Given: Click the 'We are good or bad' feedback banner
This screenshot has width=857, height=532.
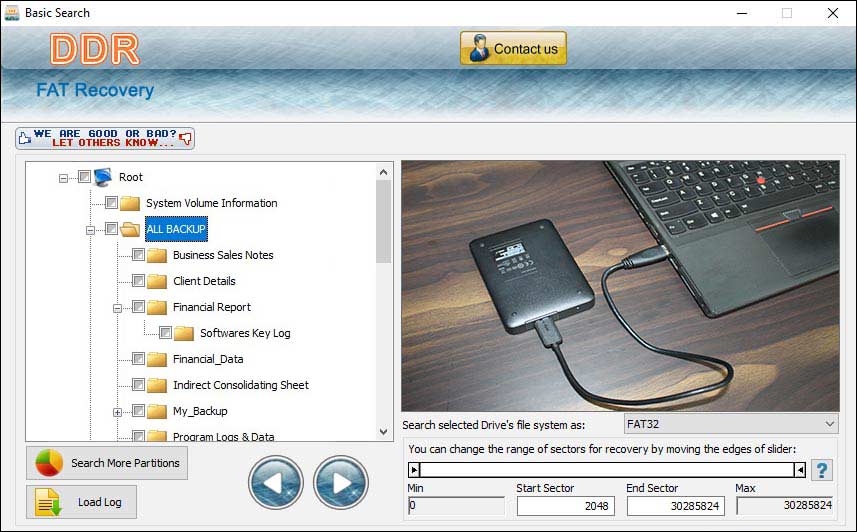Looking at the screenshot, I should pyautogui.click(x=105, y=138).
